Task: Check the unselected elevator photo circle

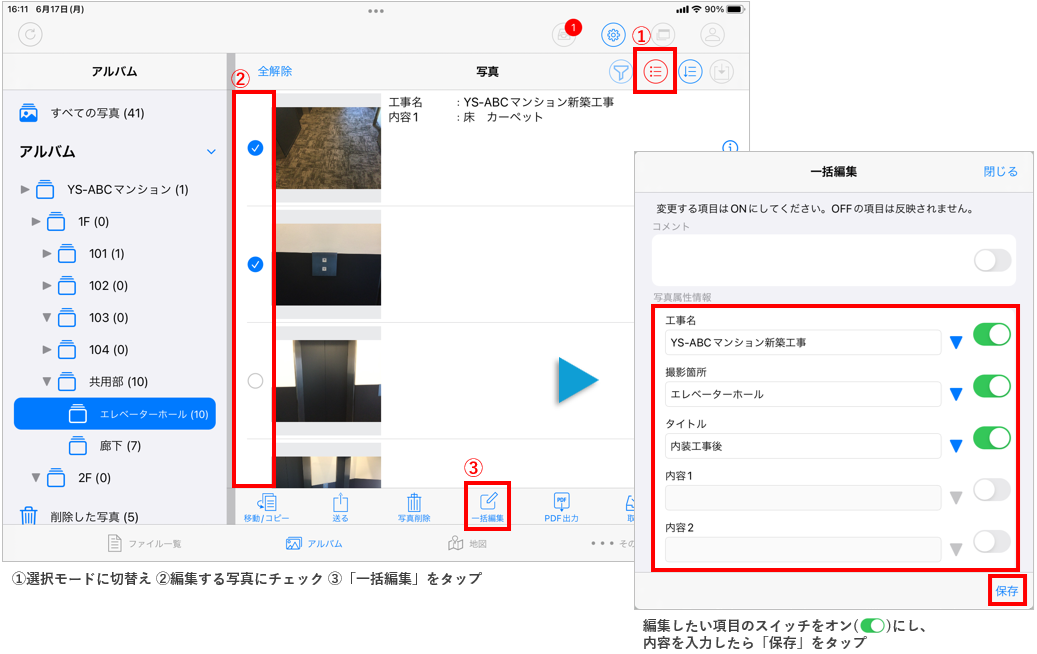Action: pos(255,380)
